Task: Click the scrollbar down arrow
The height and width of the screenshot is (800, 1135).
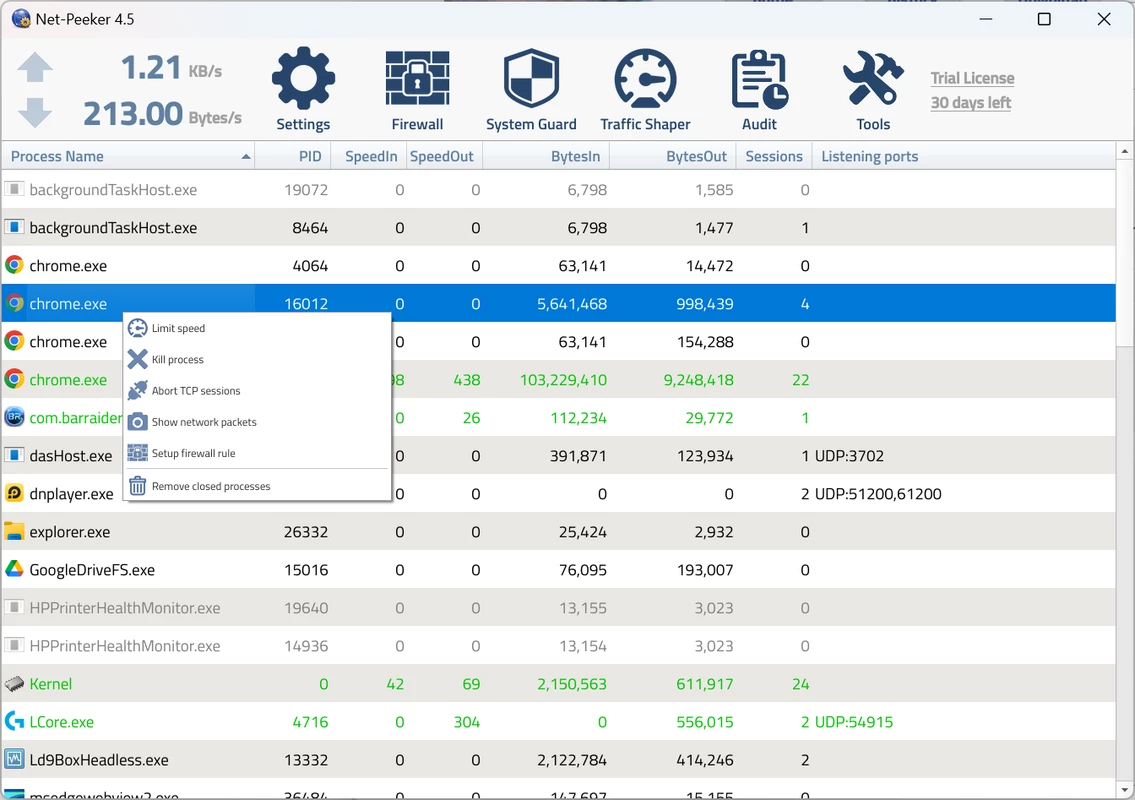Action: (1125, 789)
